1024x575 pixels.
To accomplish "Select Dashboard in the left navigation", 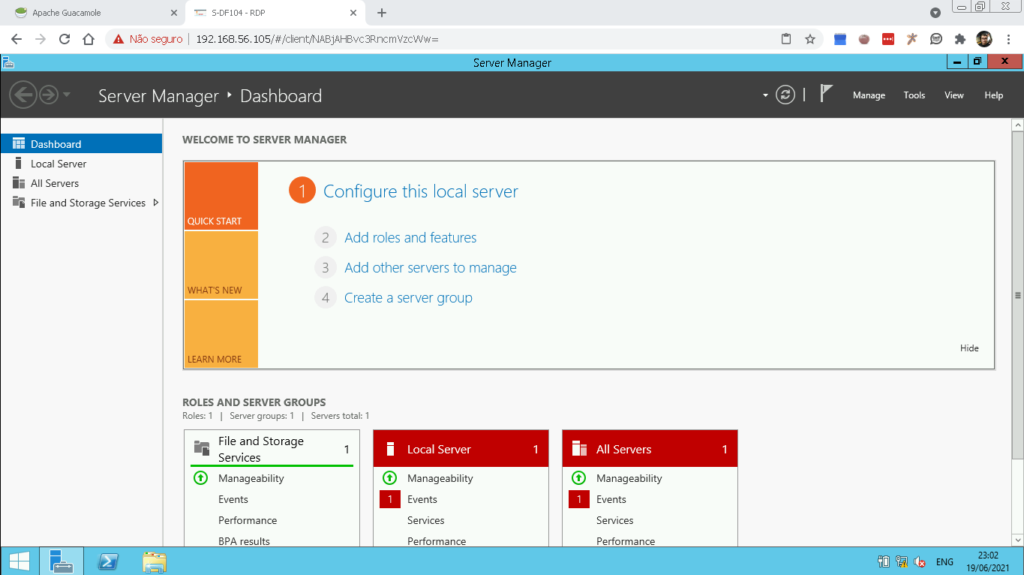I will pos(82,144).
